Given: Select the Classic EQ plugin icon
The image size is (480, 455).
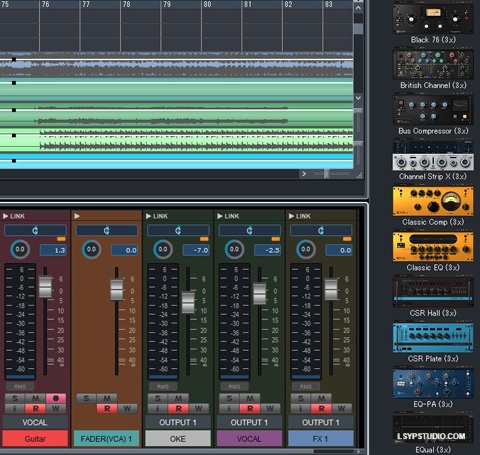Looking at the screenshot, I should [x=433, y=247].
